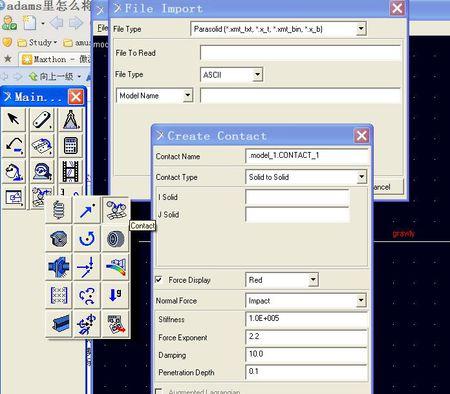
Task: Choose the Field element tool
Action: click(x=58, y=295)
